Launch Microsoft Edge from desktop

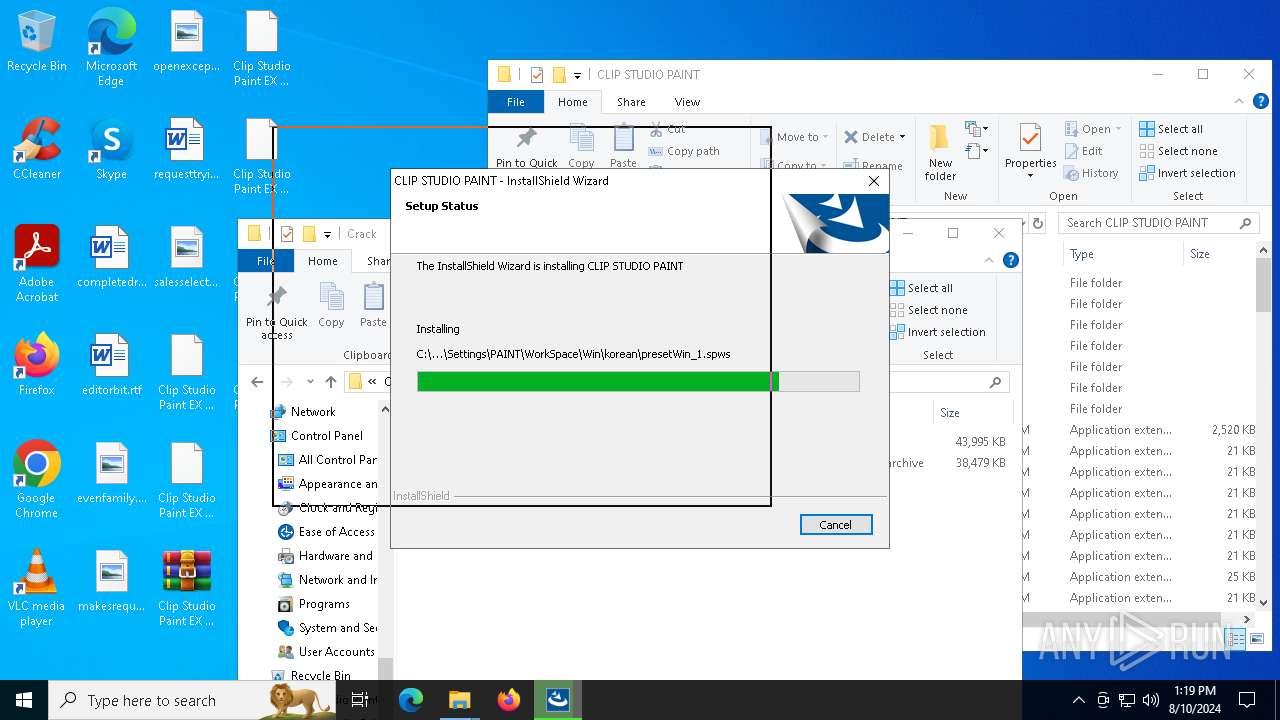pos(111,47)
